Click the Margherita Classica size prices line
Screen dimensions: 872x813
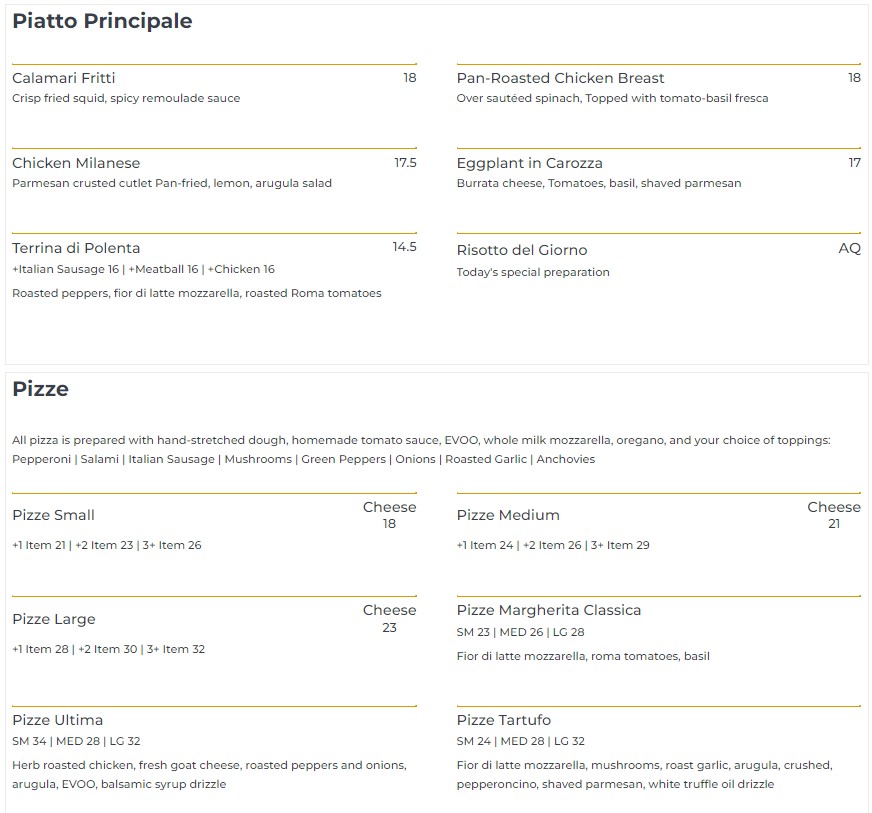click(x=520, y=632)
